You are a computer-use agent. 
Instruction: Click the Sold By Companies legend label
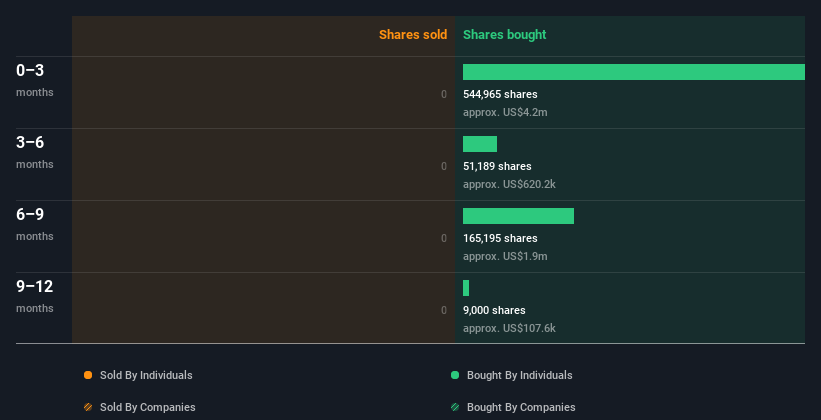coord(148,407)
